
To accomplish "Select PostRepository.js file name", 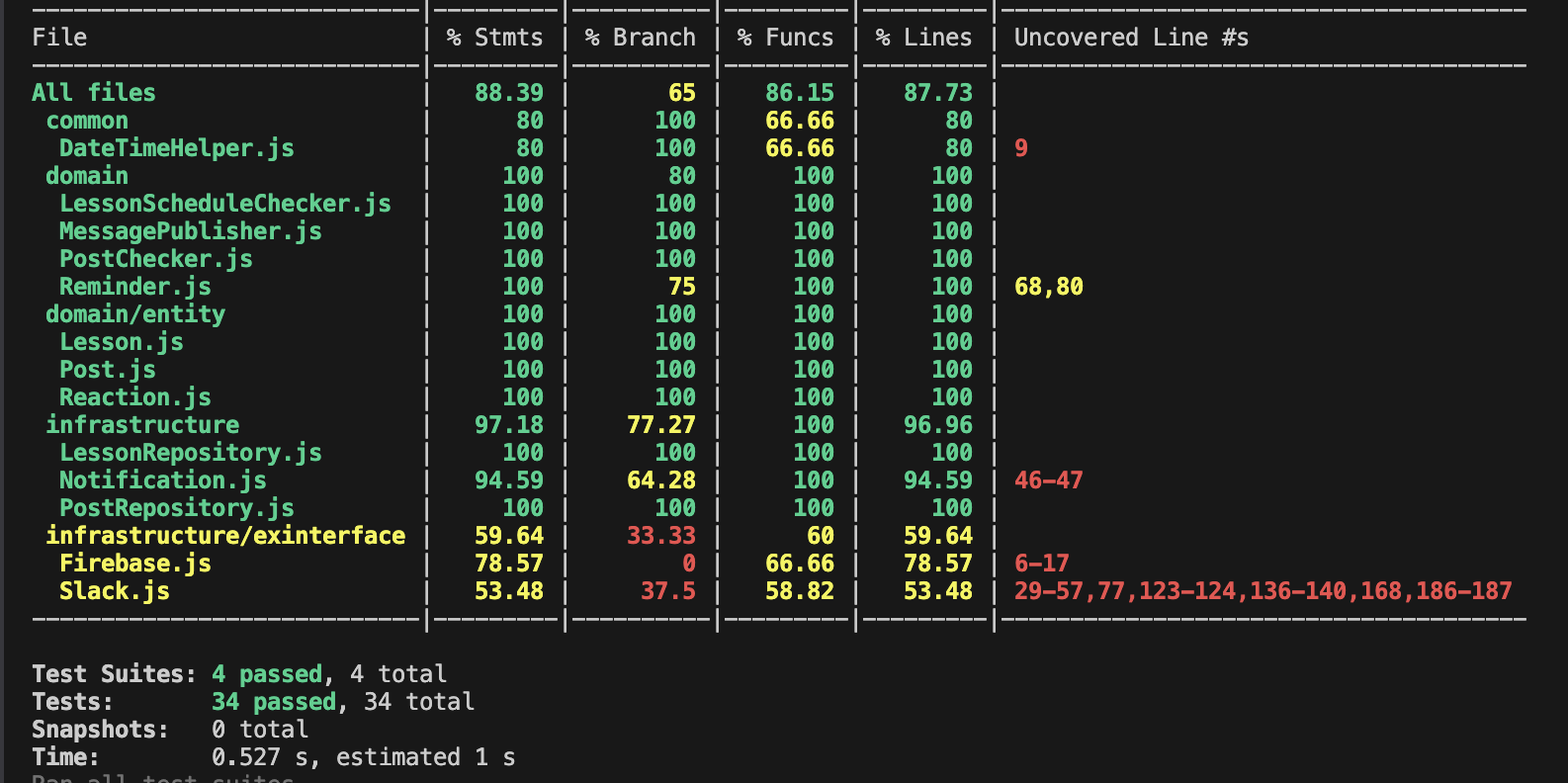I will pyautogui.click(x=177, y=508).
